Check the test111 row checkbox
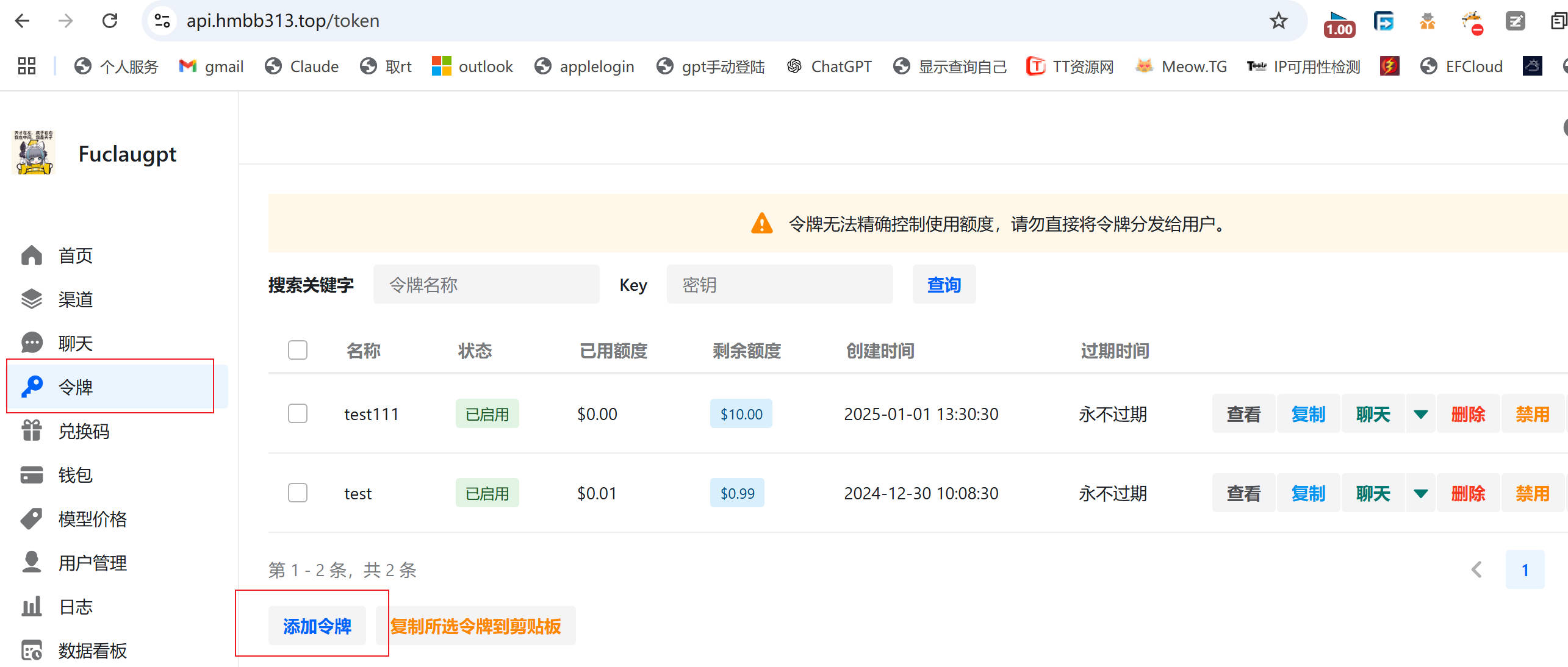The width and height of the screenshot is (1568, 667). (298, 413)
